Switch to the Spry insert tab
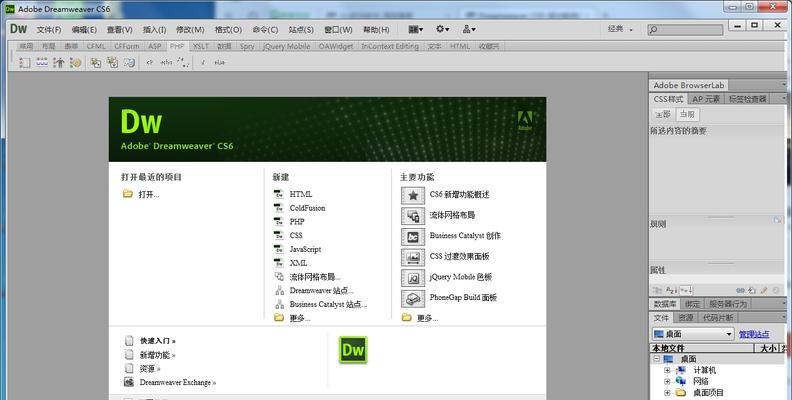Viewport: 792px width, 400px height. [247, 46]
